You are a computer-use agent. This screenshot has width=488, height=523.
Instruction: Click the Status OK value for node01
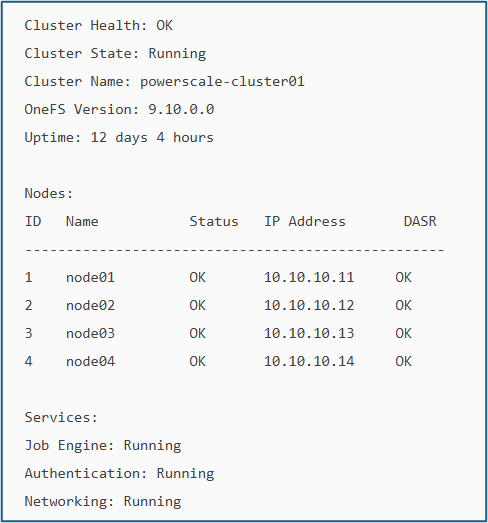click(x=197, y=278)
